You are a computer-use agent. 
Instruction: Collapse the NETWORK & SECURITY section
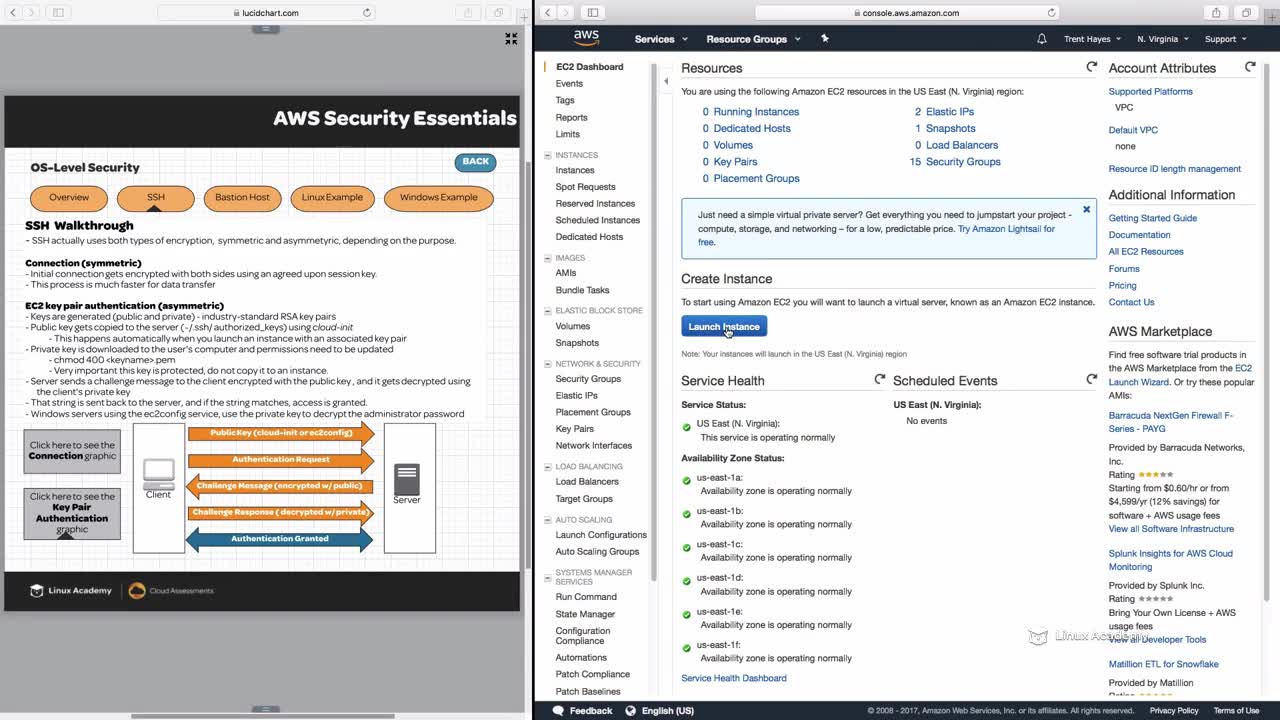(x=548, y=364)
